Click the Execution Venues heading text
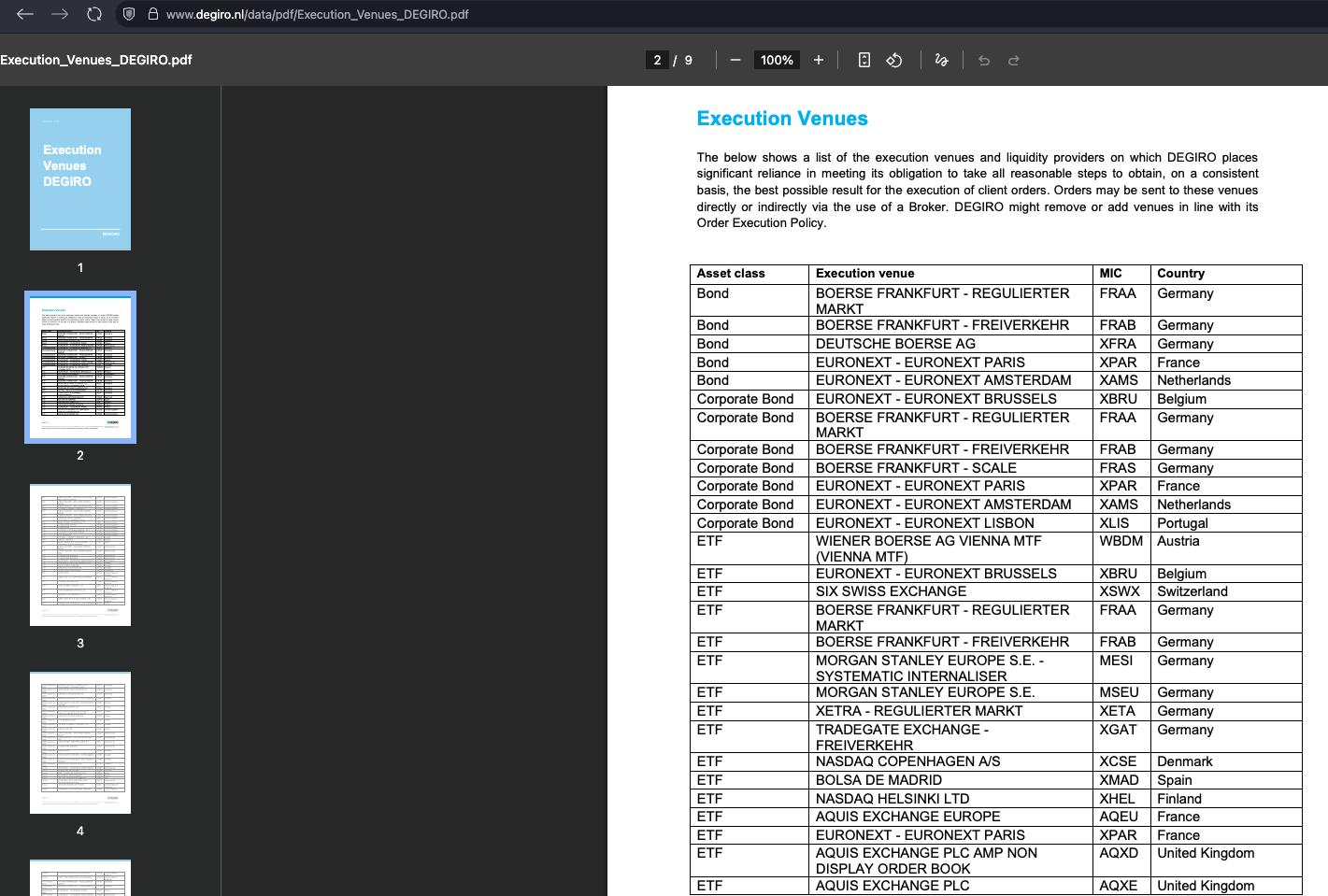The height and width of the screenshot is (896, 1328). 782,119
